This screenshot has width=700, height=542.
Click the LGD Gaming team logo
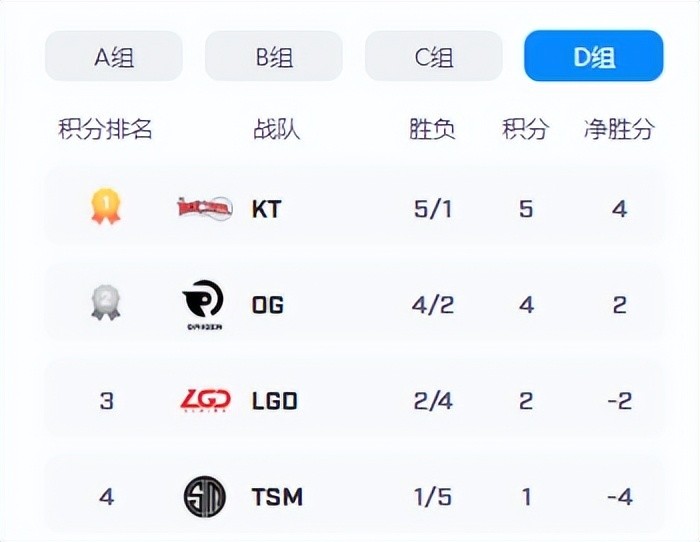(204, 401)
